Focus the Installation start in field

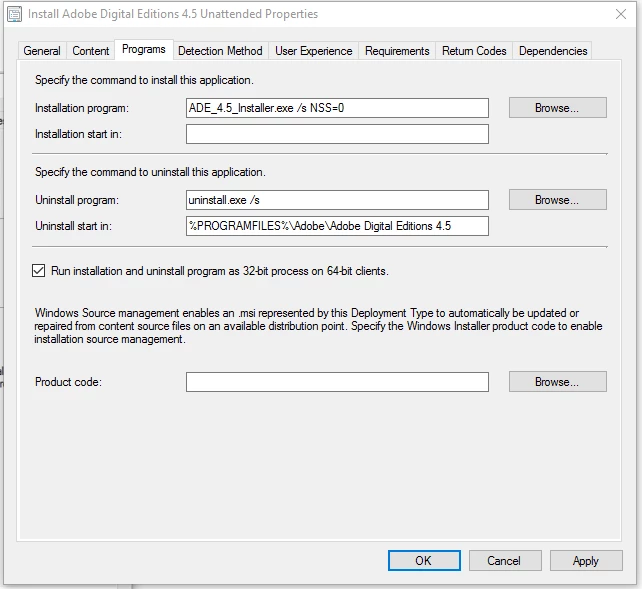(x=337, y=134)
